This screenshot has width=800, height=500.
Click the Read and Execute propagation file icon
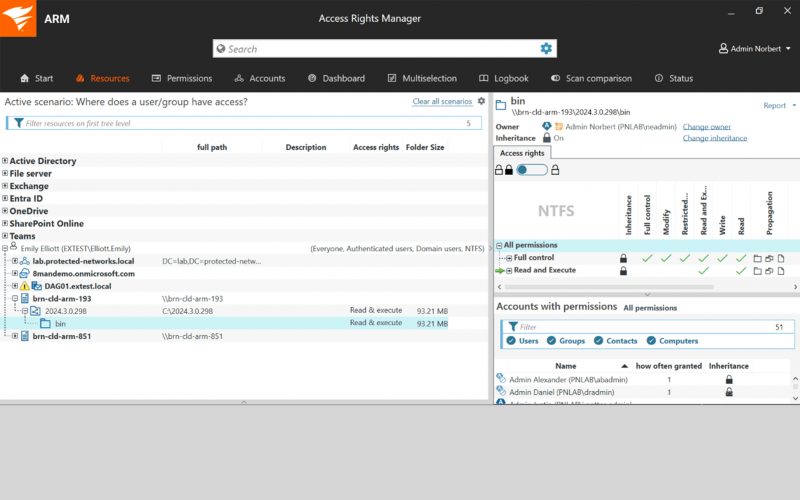pyautogui.click(x=781, y=271)
